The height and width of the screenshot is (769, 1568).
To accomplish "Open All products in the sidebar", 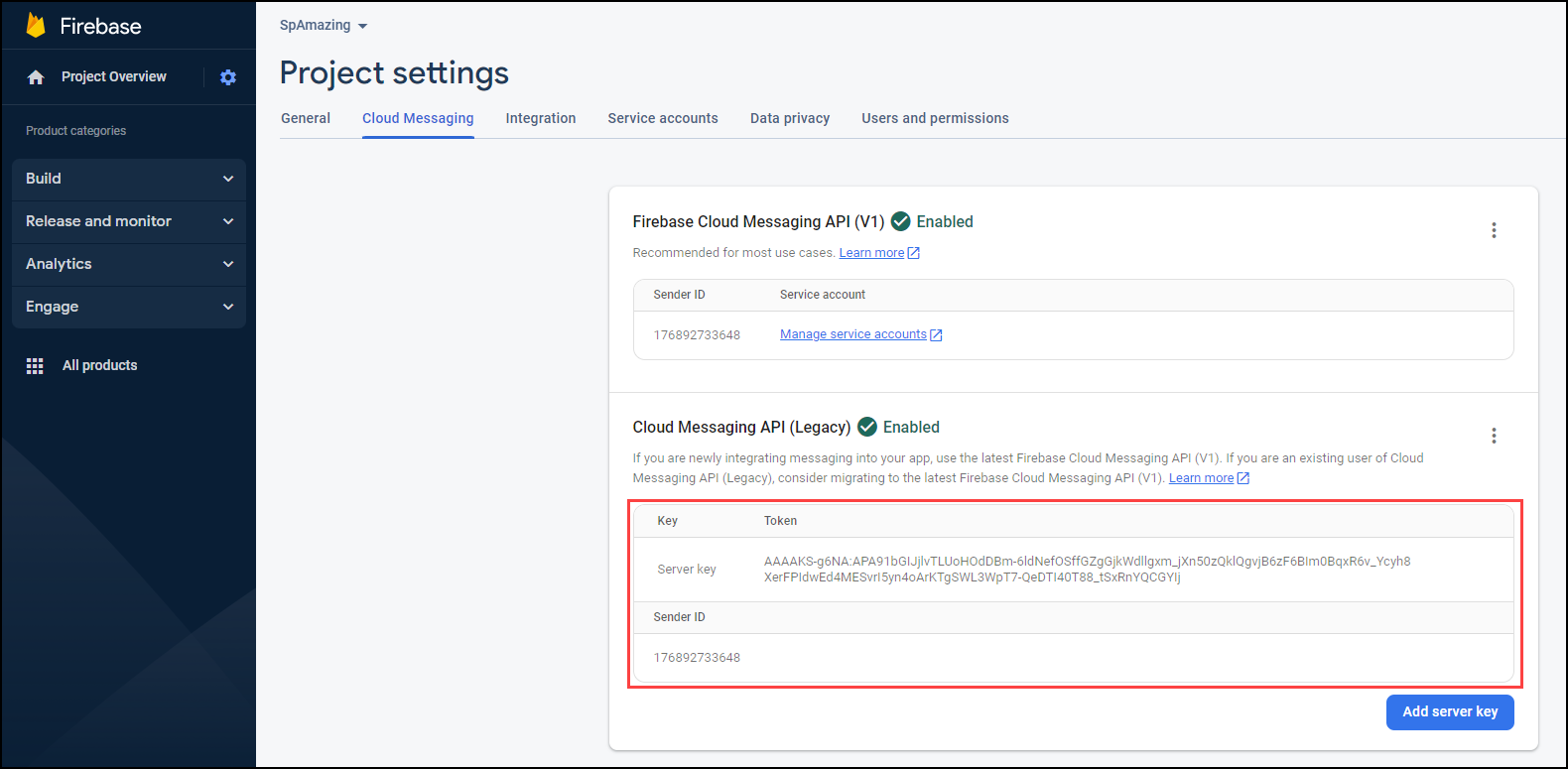I will (99, 366).
